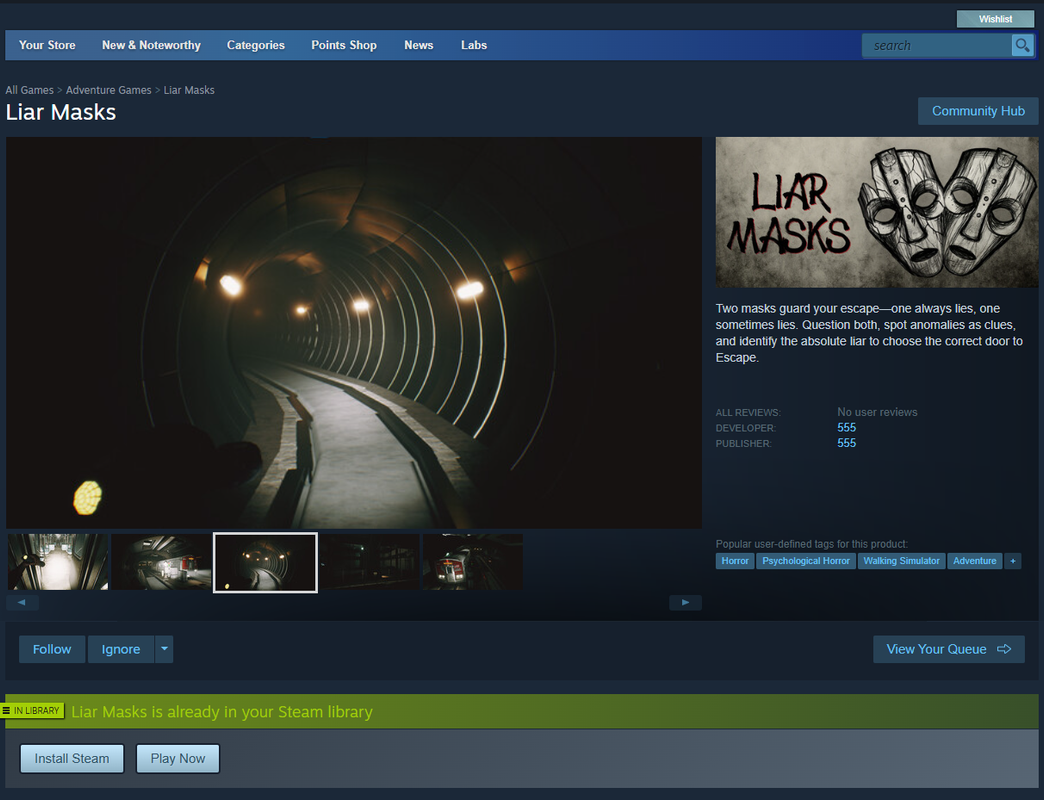Select the Walking Simulator tag

tap(902, 561)
